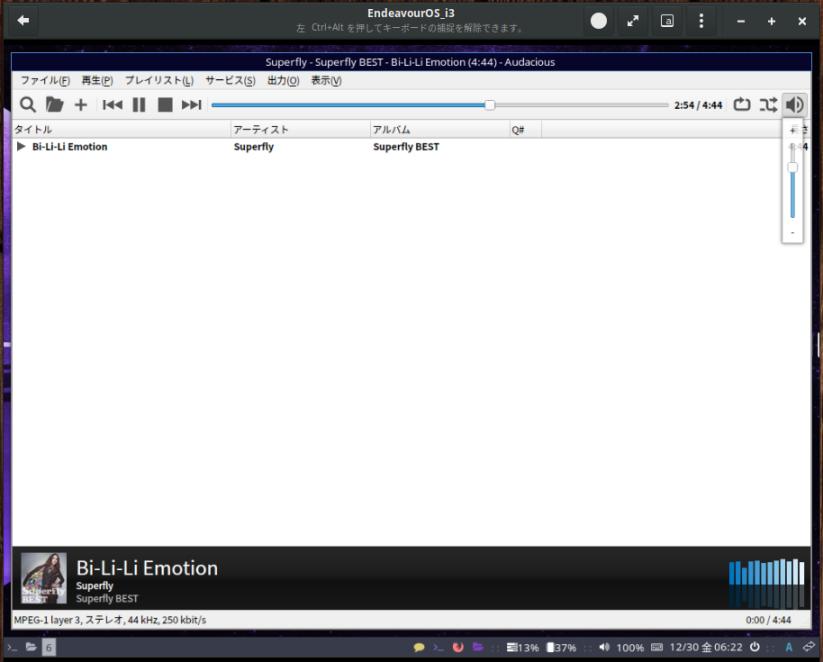Stop playback
Viewport: 823px width, 662px height.
pyautogui.click(x=165, y=105)
